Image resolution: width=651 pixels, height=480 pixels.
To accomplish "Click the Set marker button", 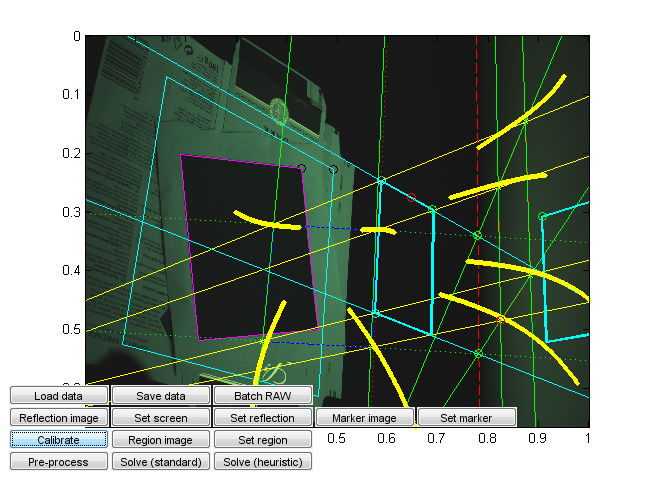I will pyautogui.click(x=467, y=418).
